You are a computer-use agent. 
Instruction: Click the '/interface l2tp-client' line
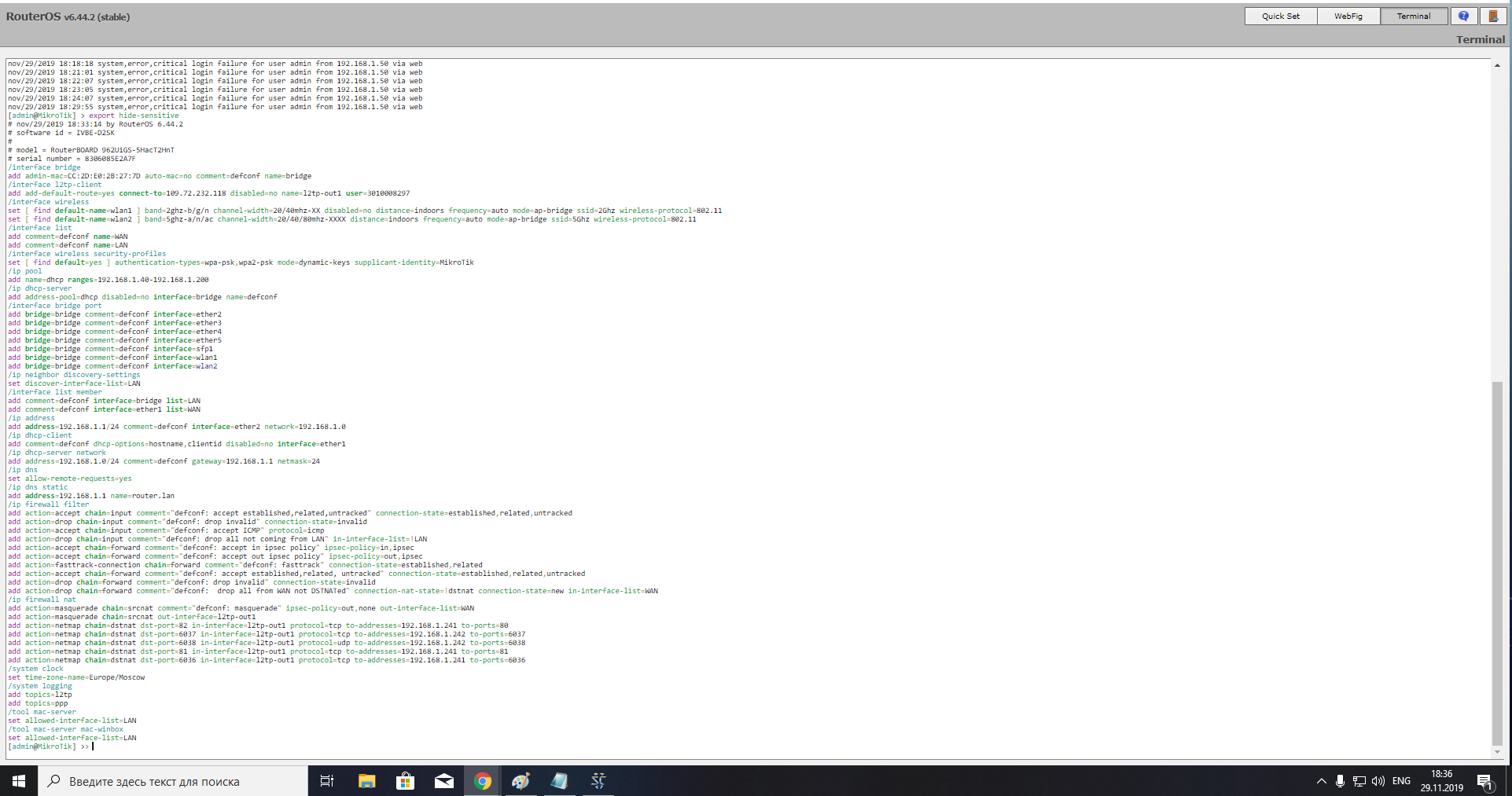click(55, 185)
